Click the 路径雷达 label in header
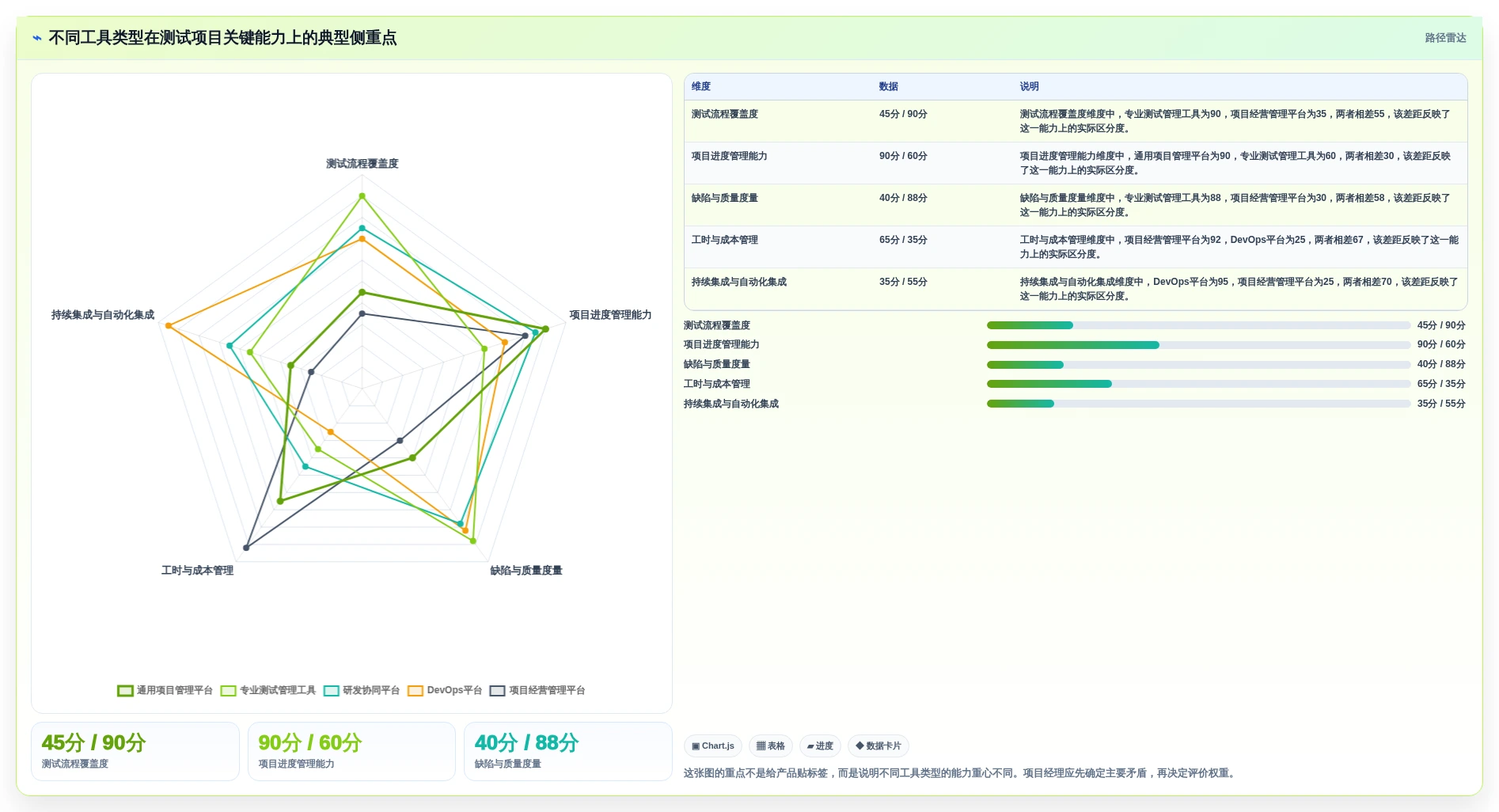Screen dimensions: 1499x812 (x=1445, y=38)
